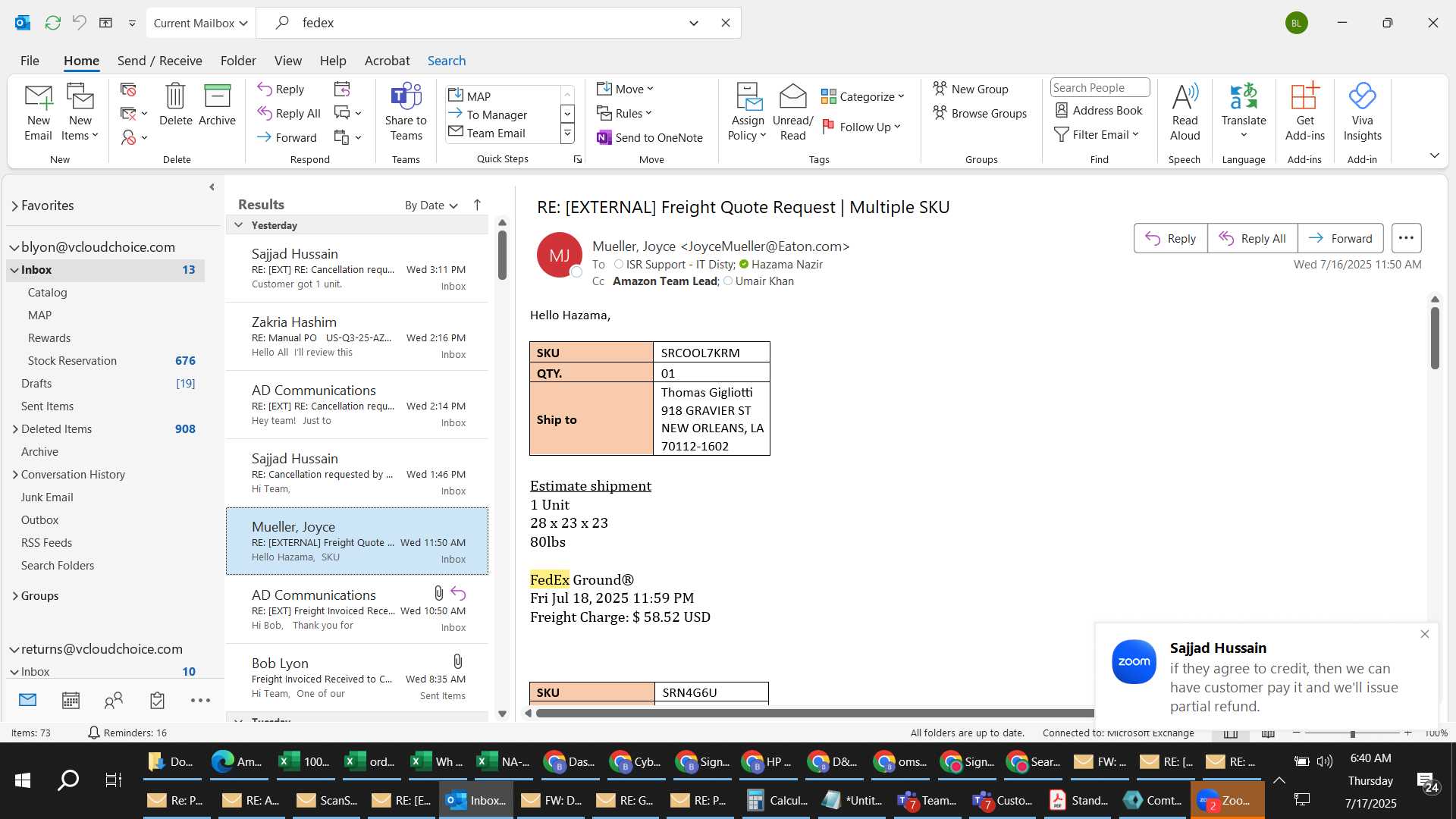Click Reply All in the reading pane

click(1252, 238)
